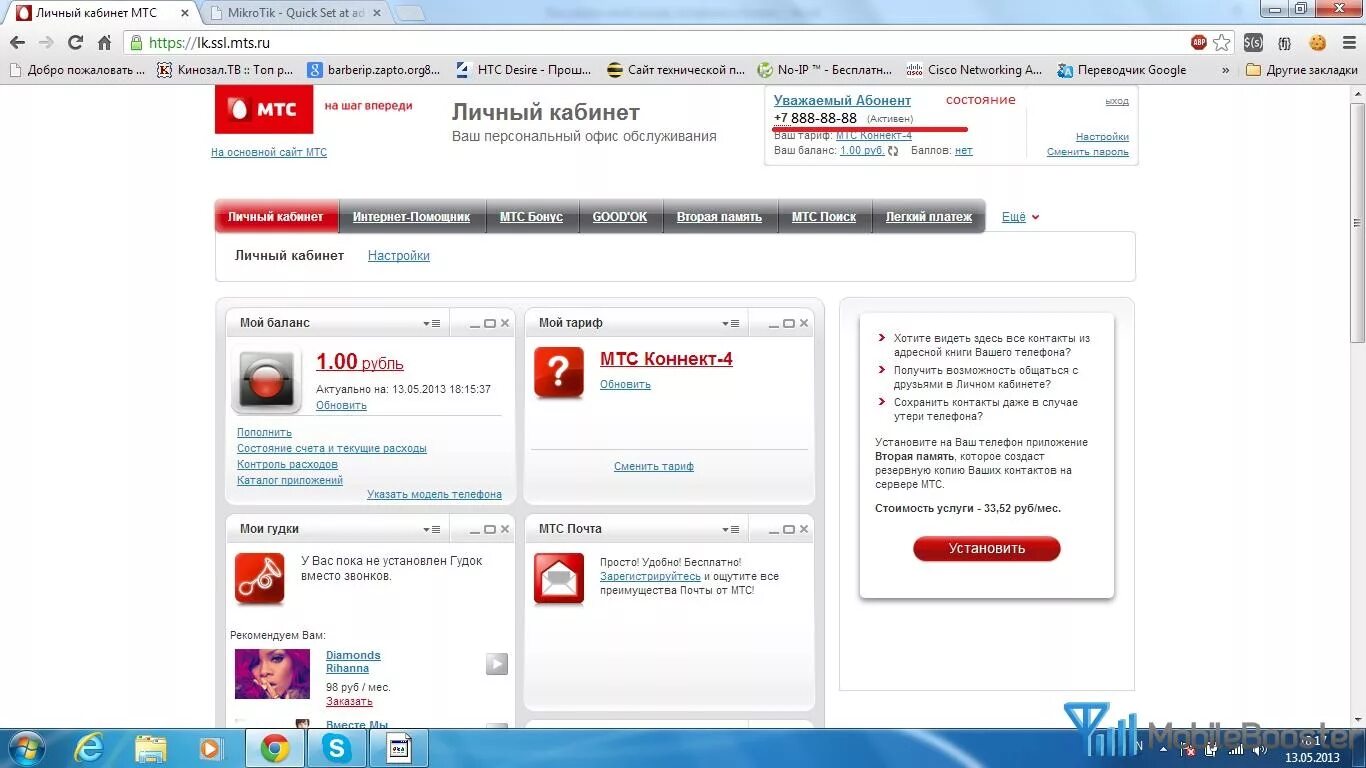Click the Зарегистрируйтесь link

click(650, 576)
